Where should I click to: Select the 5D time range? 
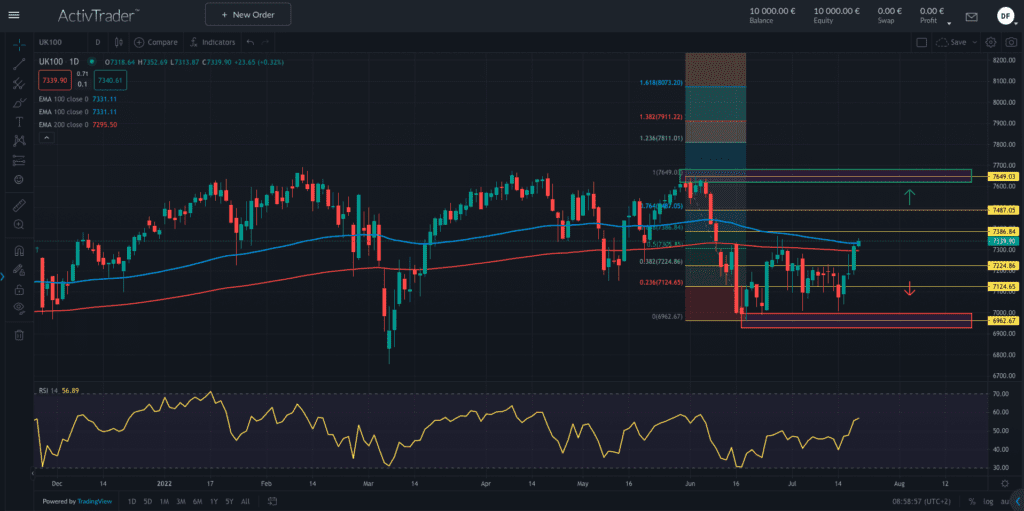pyautogui.click(x=148, y=501)
